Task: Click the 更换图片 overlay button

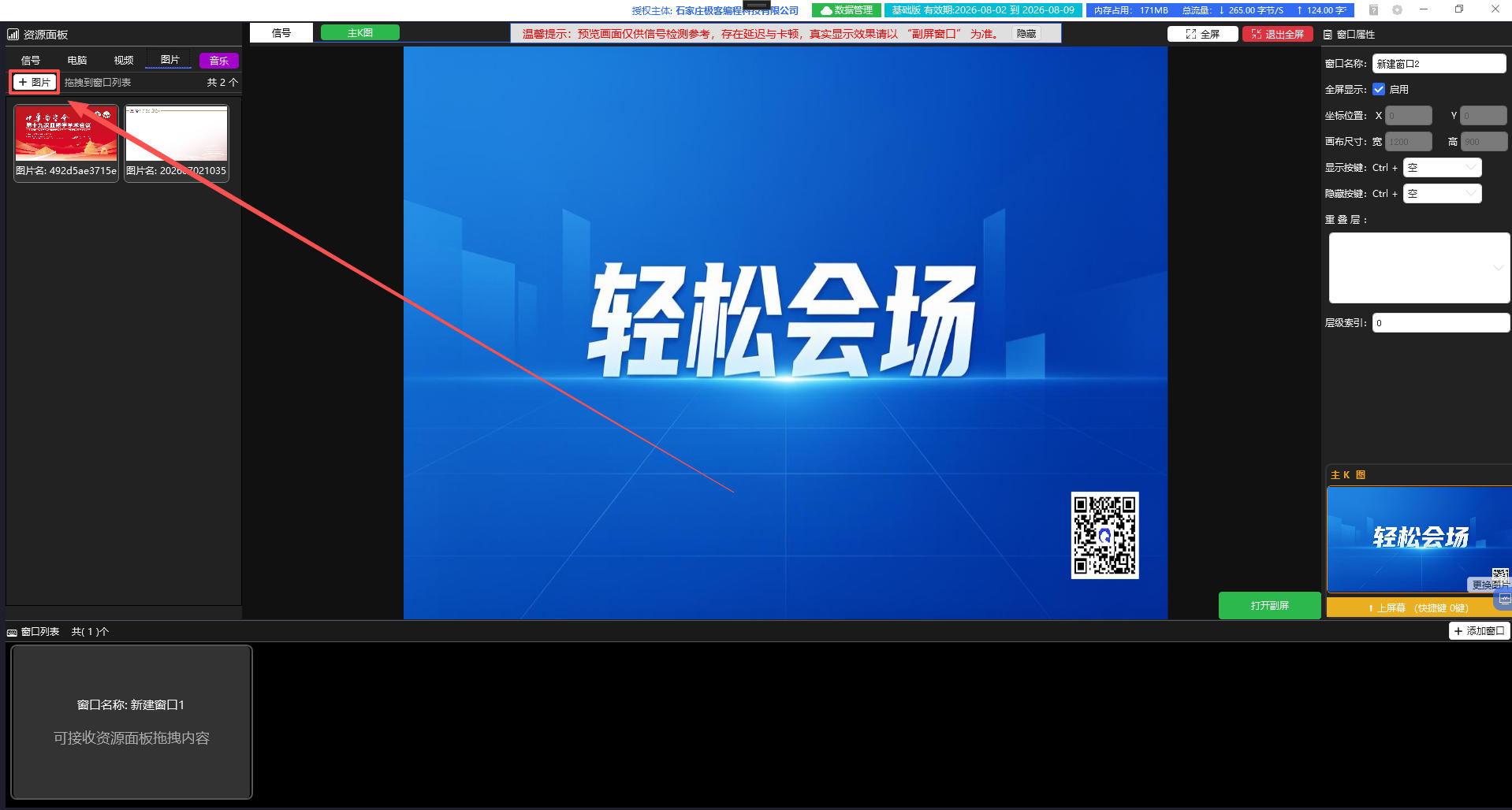Action: [1490, 585]
